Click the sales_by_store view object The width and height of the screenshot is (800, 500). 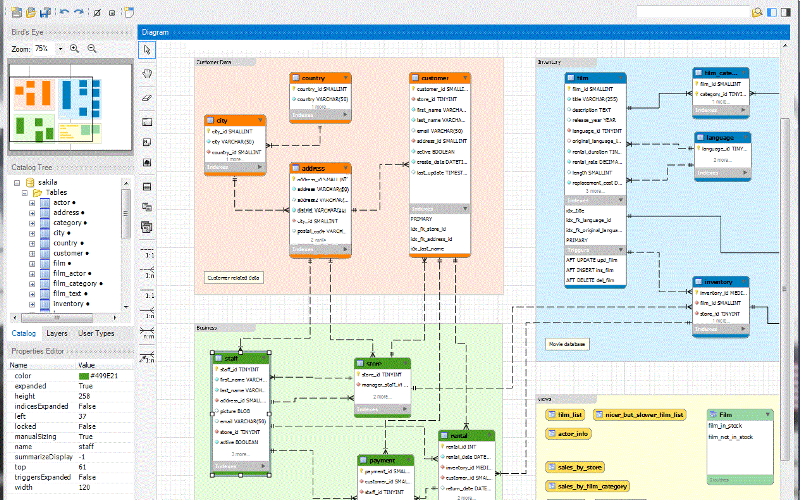click(579, 467)
